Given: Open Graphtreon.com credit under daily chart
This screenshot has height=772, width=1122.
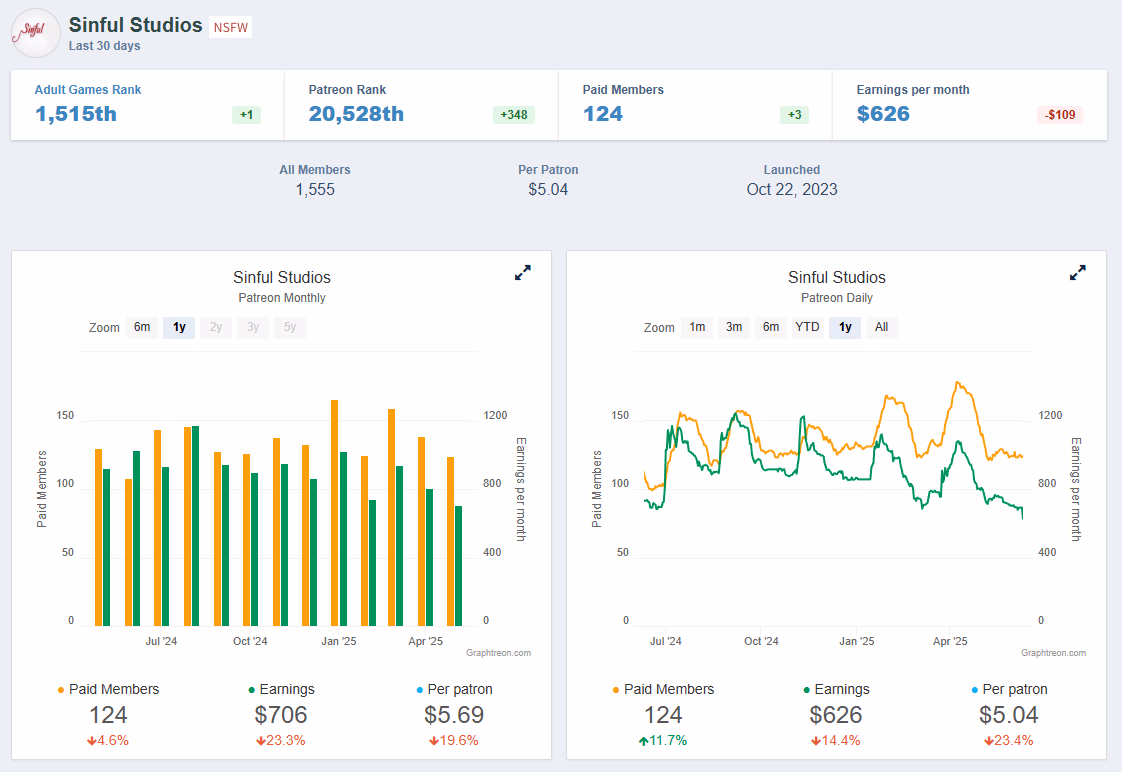Looking at the screenshot, I should pos(1053,653).
